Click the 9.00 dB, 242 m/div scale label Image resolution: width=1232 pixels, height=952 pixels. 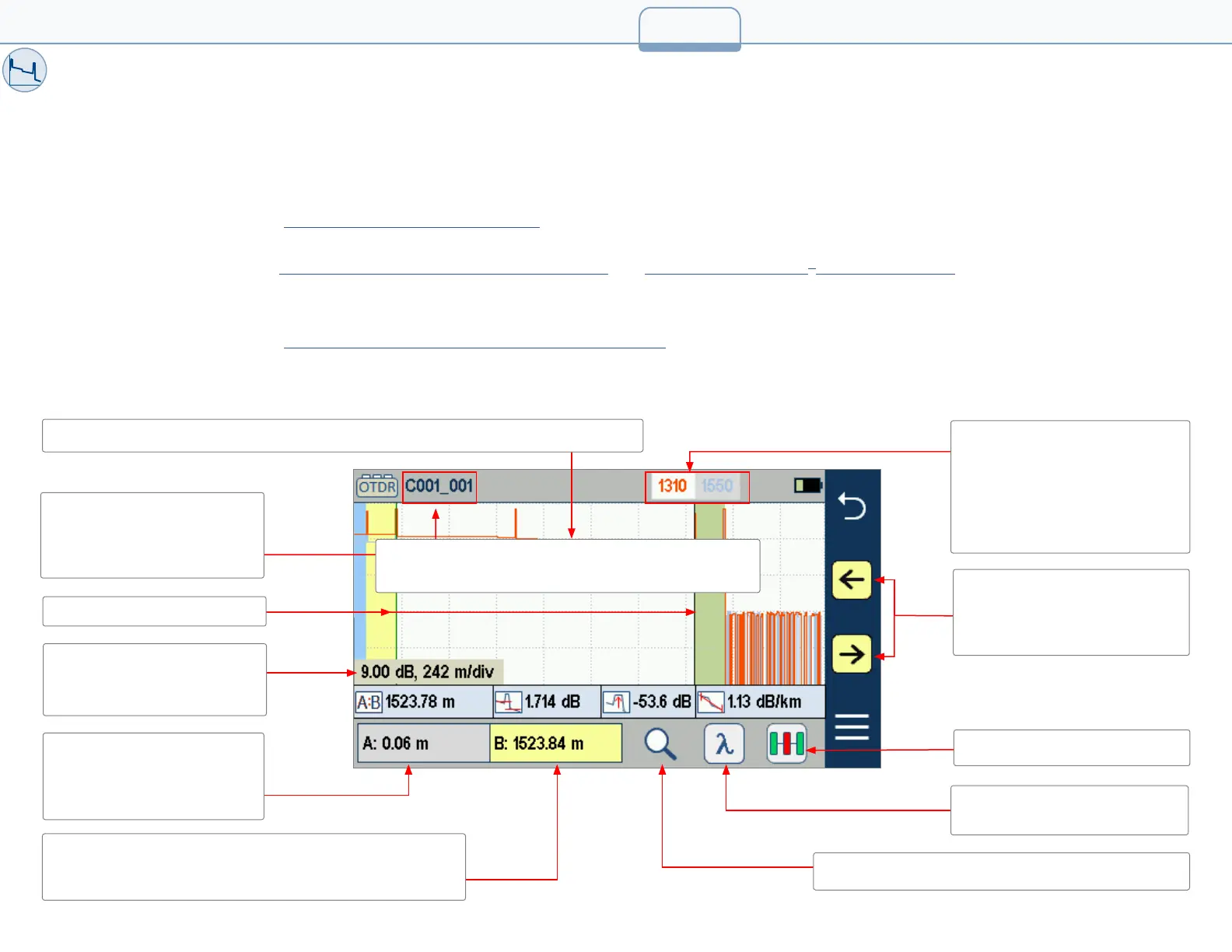(x=428, y=672)
